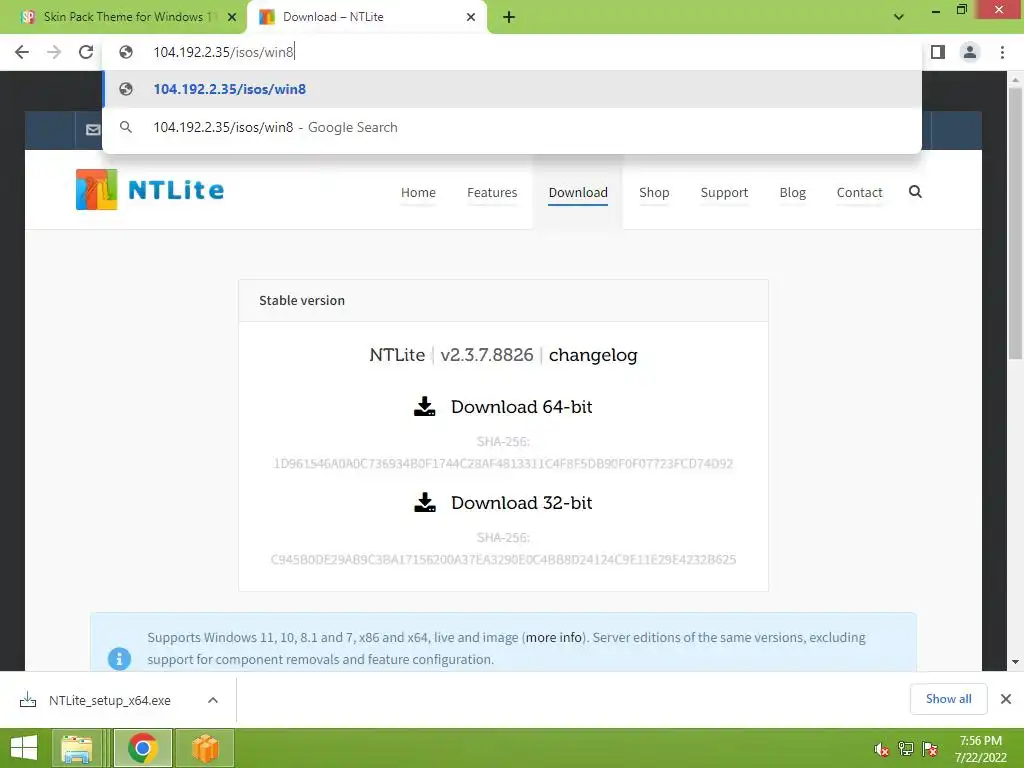Click the scrollbar up arrow
The height and width of the screenshot is (768, 1024).
coord(1015,80)
